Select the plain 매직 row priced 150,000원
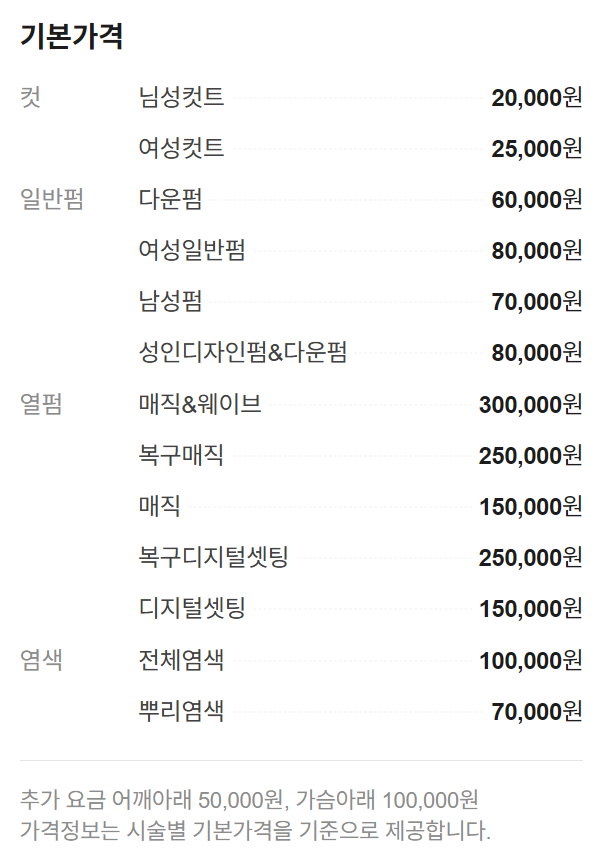The height and width of the screenshot is (859, 600). [160, 507]
